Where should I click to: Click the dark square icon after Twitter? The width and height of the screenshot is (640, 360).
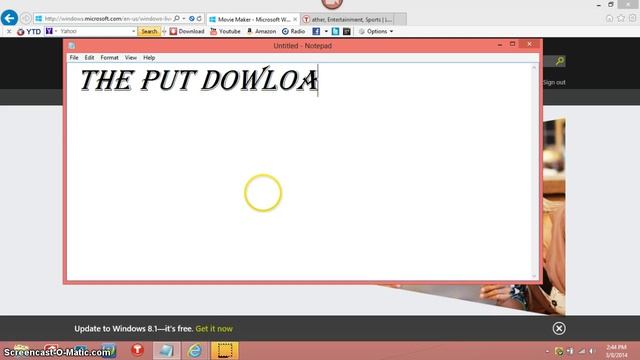[x=347, y=31]
